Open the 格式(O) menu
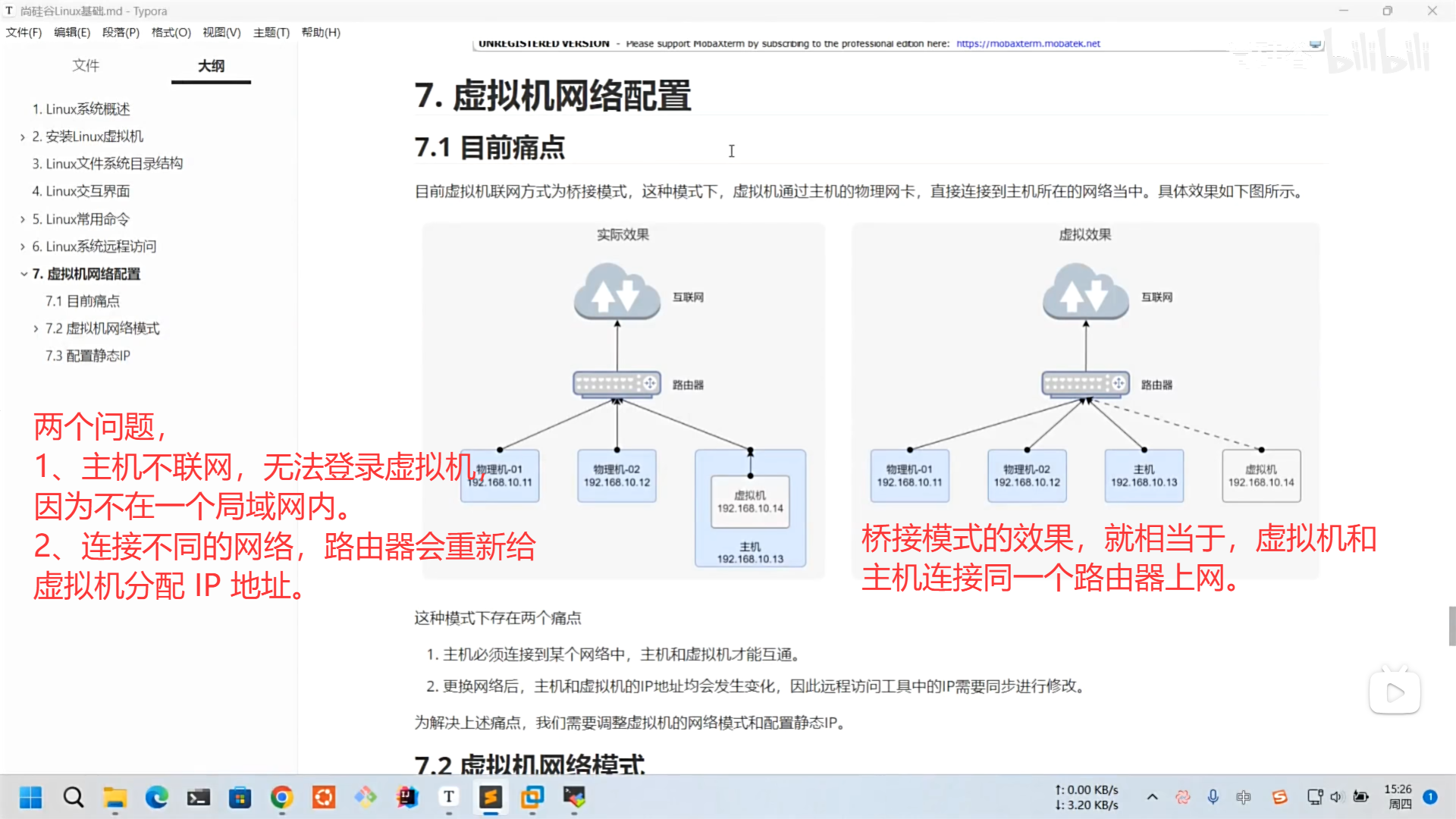Screen dimensions: 1456x819 [171, 33]
